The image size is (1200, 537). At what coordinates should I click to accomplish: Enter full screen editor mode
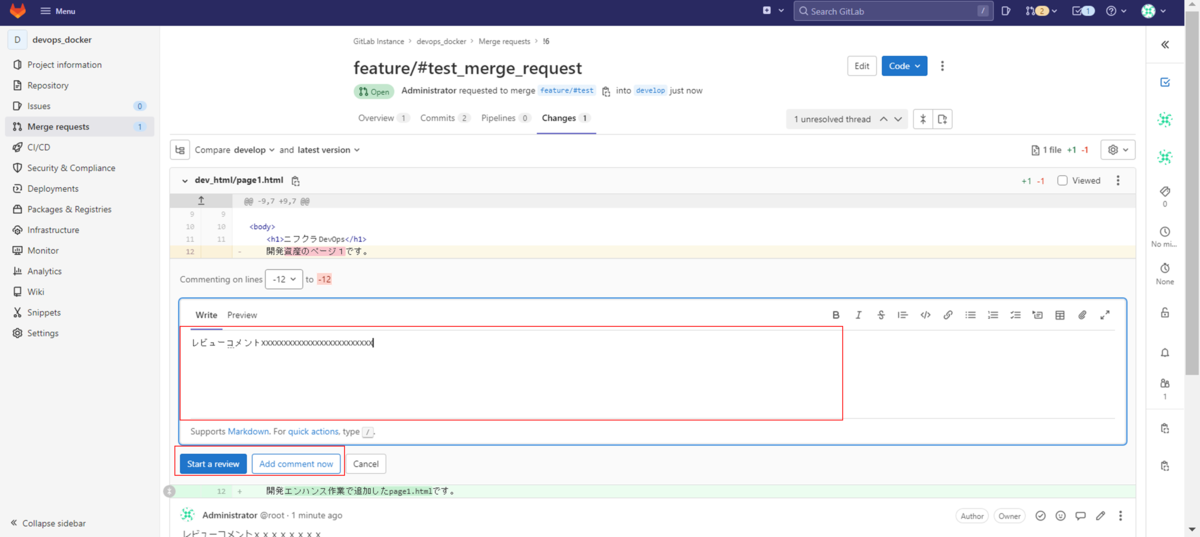pyautogui.click(x=1105, y=315)
